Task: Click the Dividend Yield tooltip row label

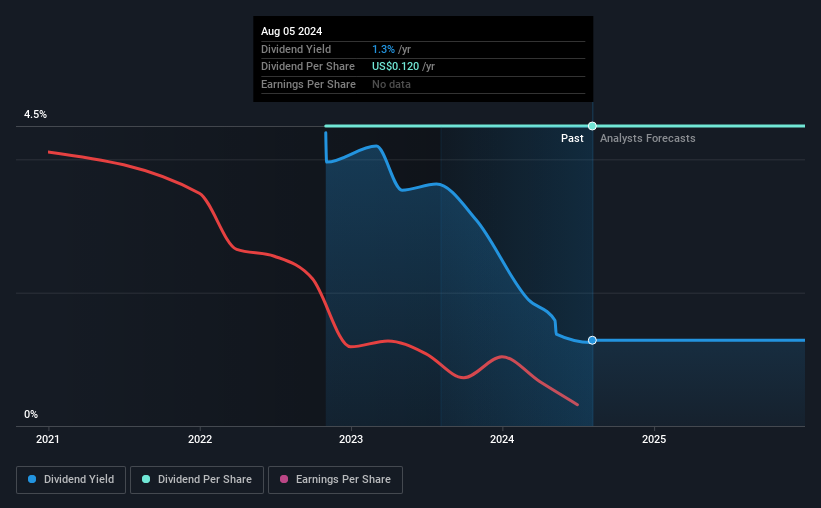Action: pyautogui.click(x=296, y=49)
